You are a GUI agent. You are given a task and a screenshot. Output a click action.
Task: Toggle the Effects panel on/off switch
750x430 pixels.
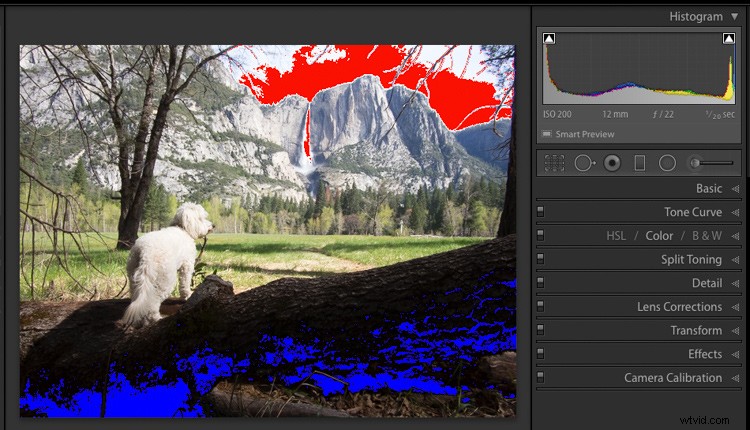(540, 353)
